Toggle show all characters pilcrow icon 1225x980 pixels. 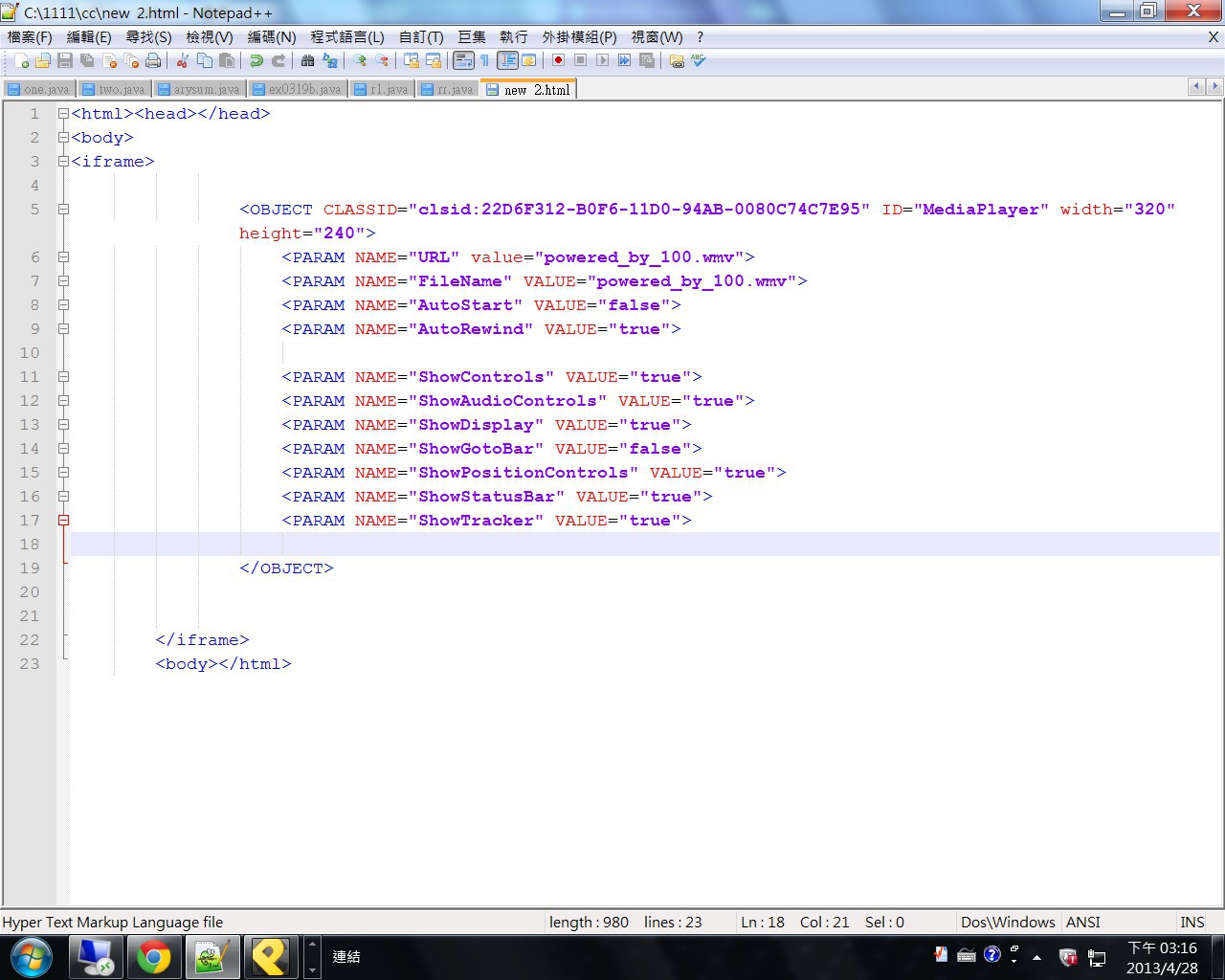click(485, 61)
